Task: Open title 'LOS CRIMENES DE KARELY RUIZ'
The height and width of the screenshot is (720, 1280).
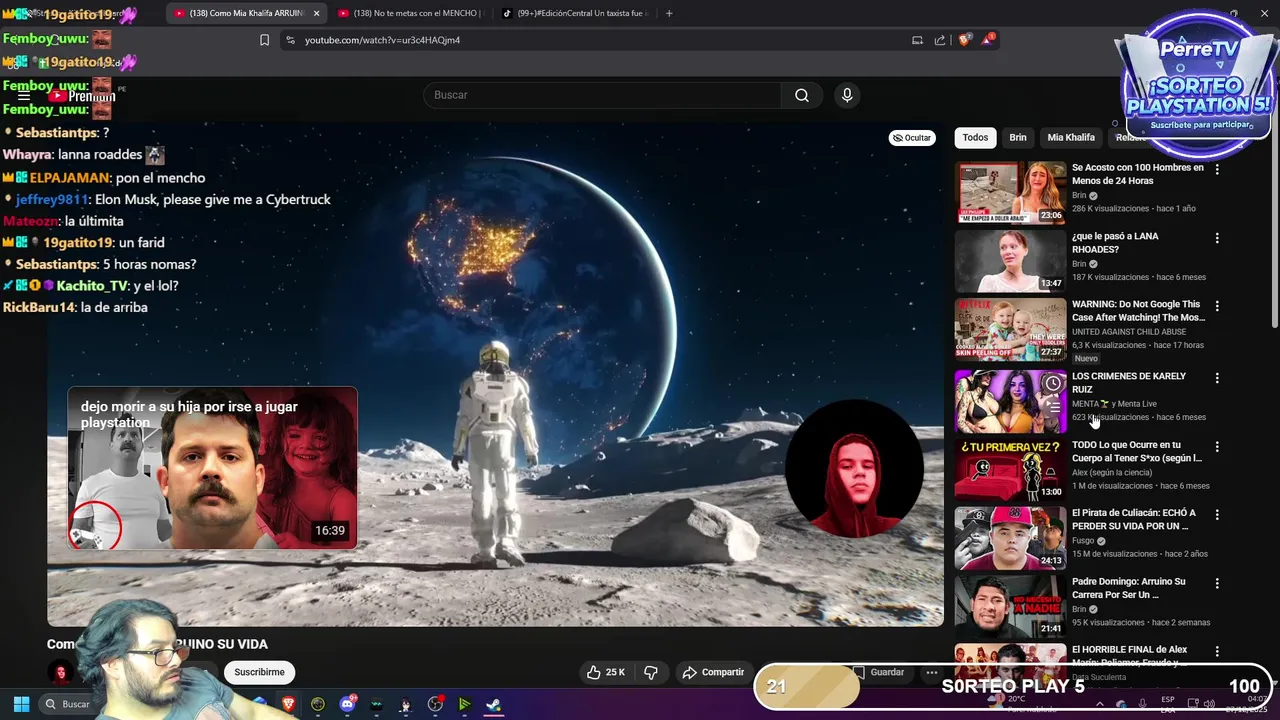Action: (x=1129, y=383)
